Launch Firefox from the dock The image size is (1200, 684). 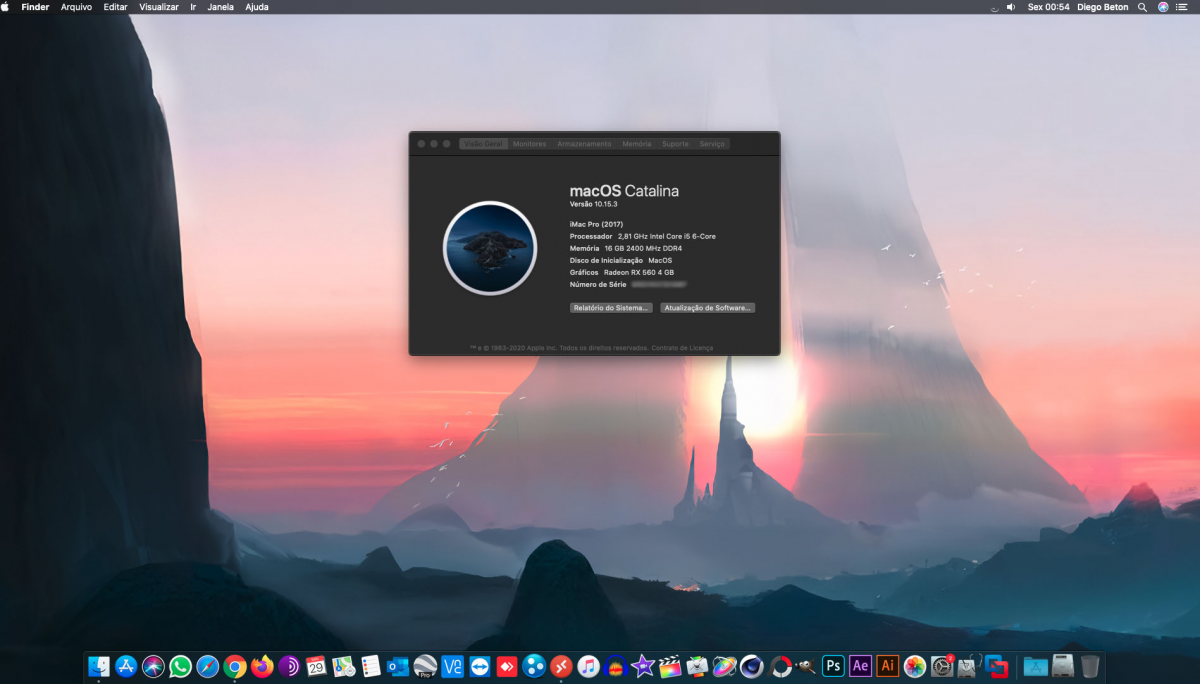262,666
